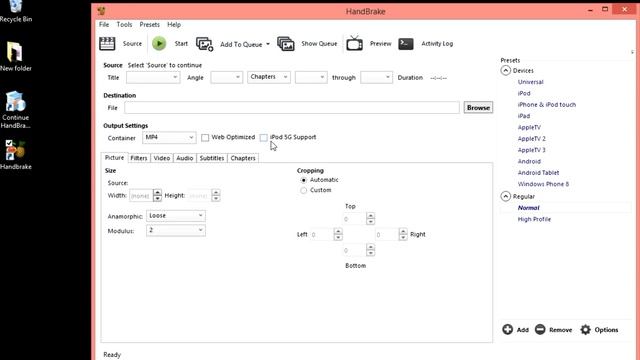Open the Show Queue icon
This screenshot has width=640, height=360.
[x=286, y=44]
